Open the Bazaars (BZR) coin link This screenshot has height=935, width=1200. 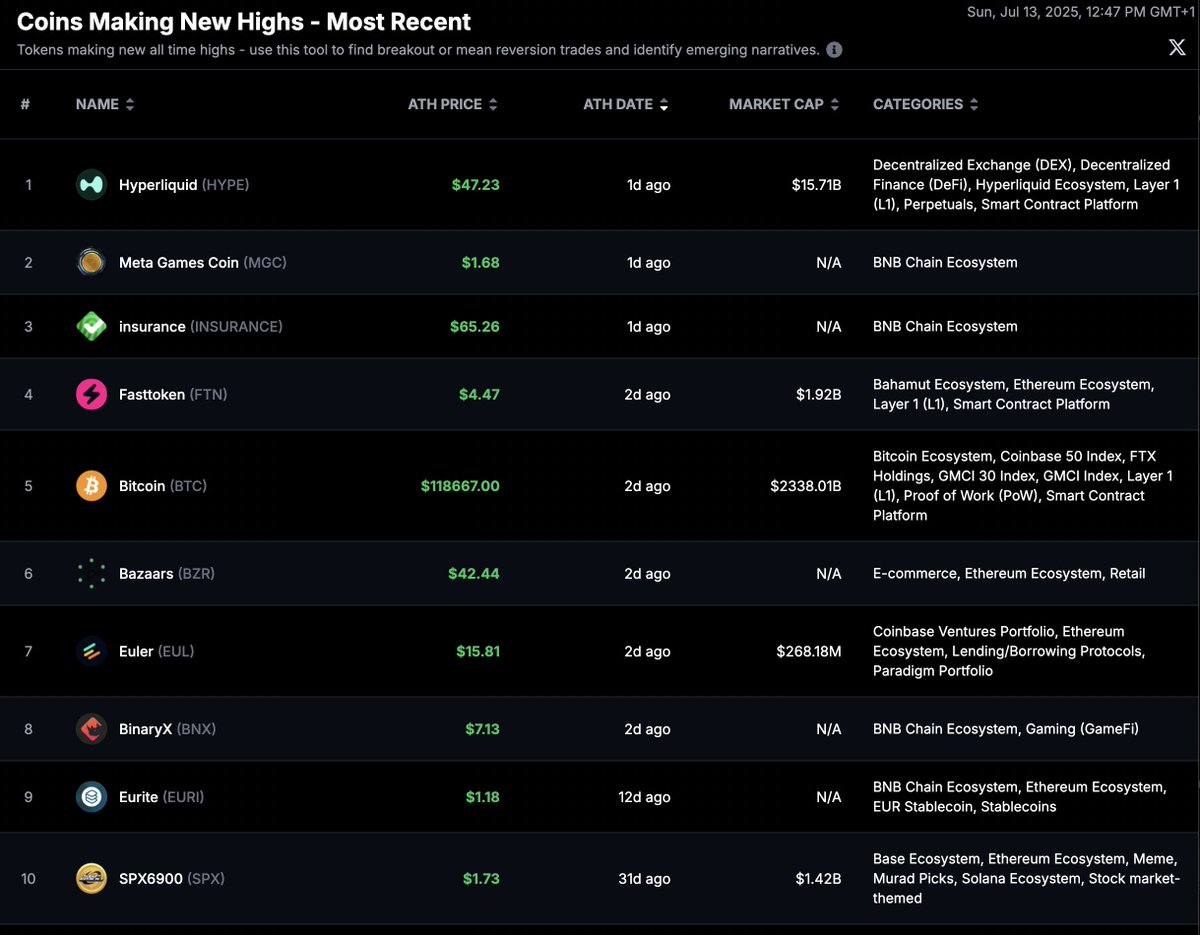click(x=167, y=574)
